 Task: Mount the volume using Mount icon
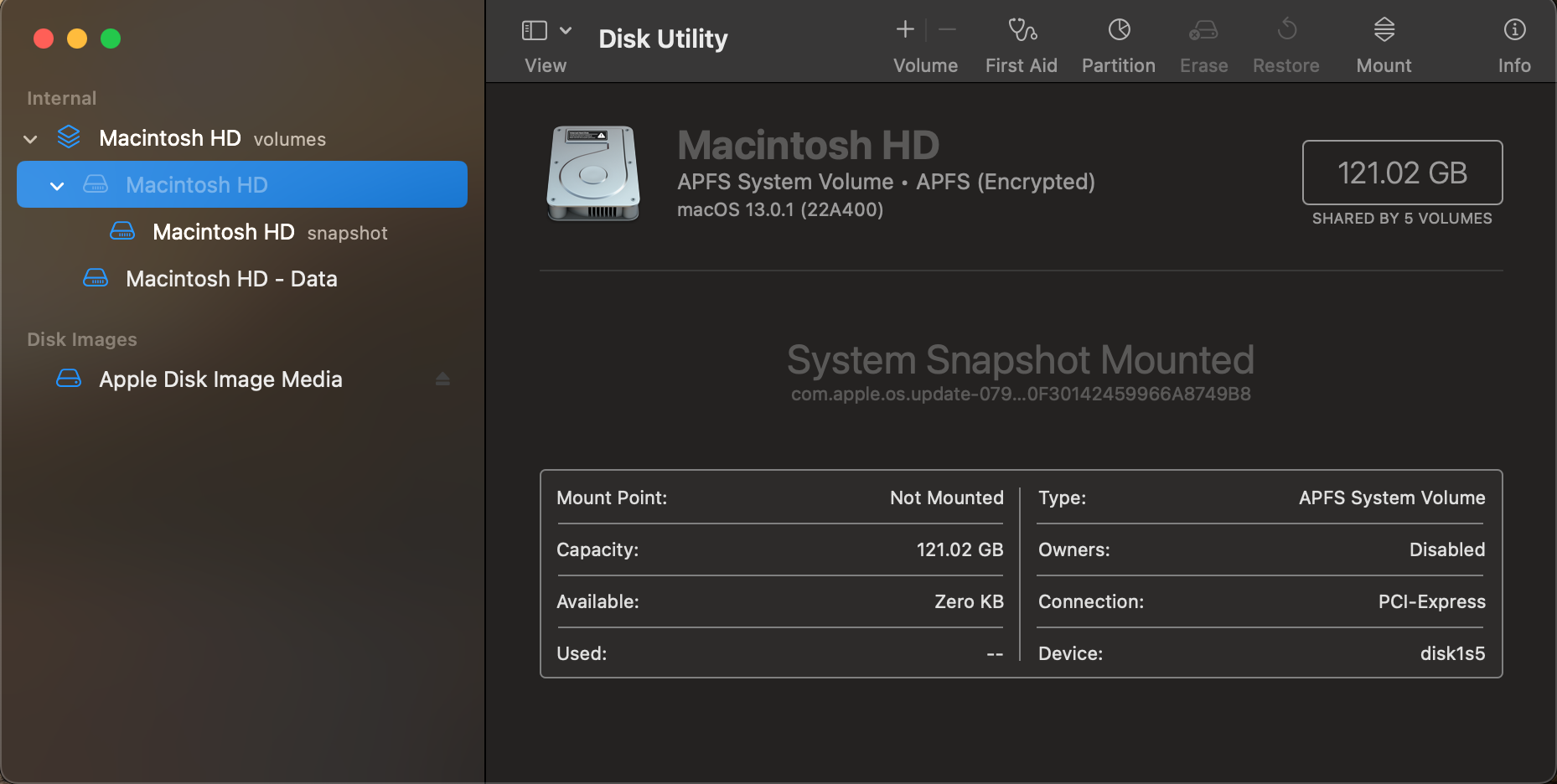coord(1384,30)
